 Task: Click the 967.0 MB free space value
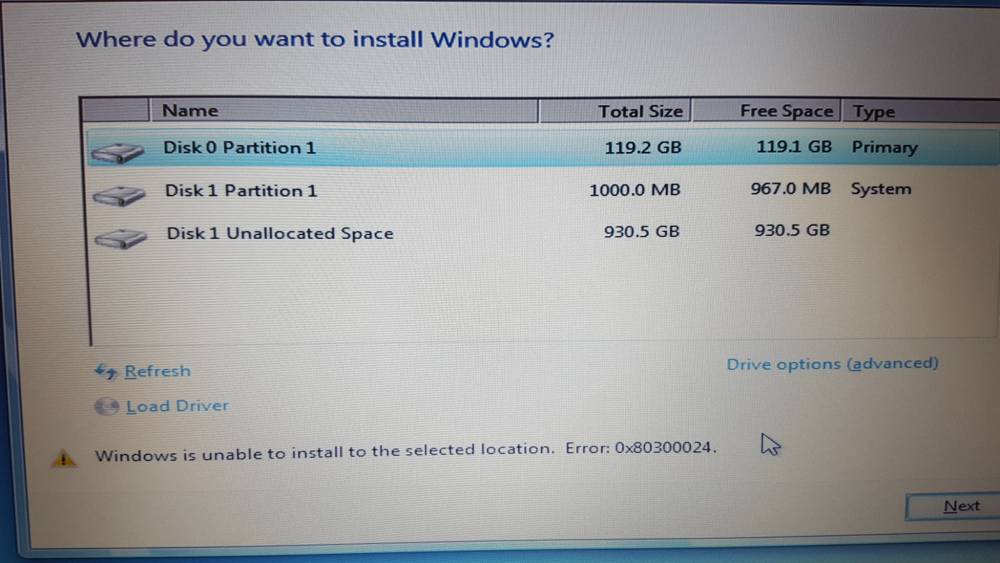791,189
